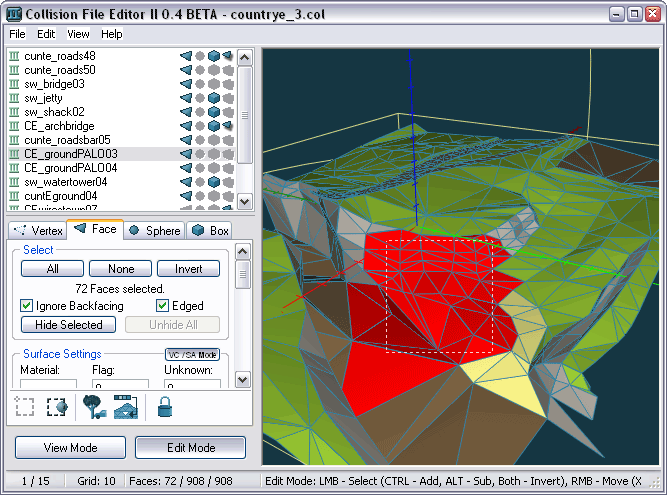Screen dimensions: 667x495
Task: Click the shadow mesh icon on CE_archbridge row
Action: (x=228, y=126)
